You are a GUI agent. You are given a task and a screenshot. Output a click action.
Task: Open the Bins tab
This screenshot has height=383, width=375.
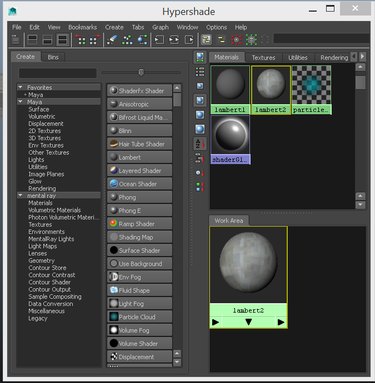(x=53, y=57)
